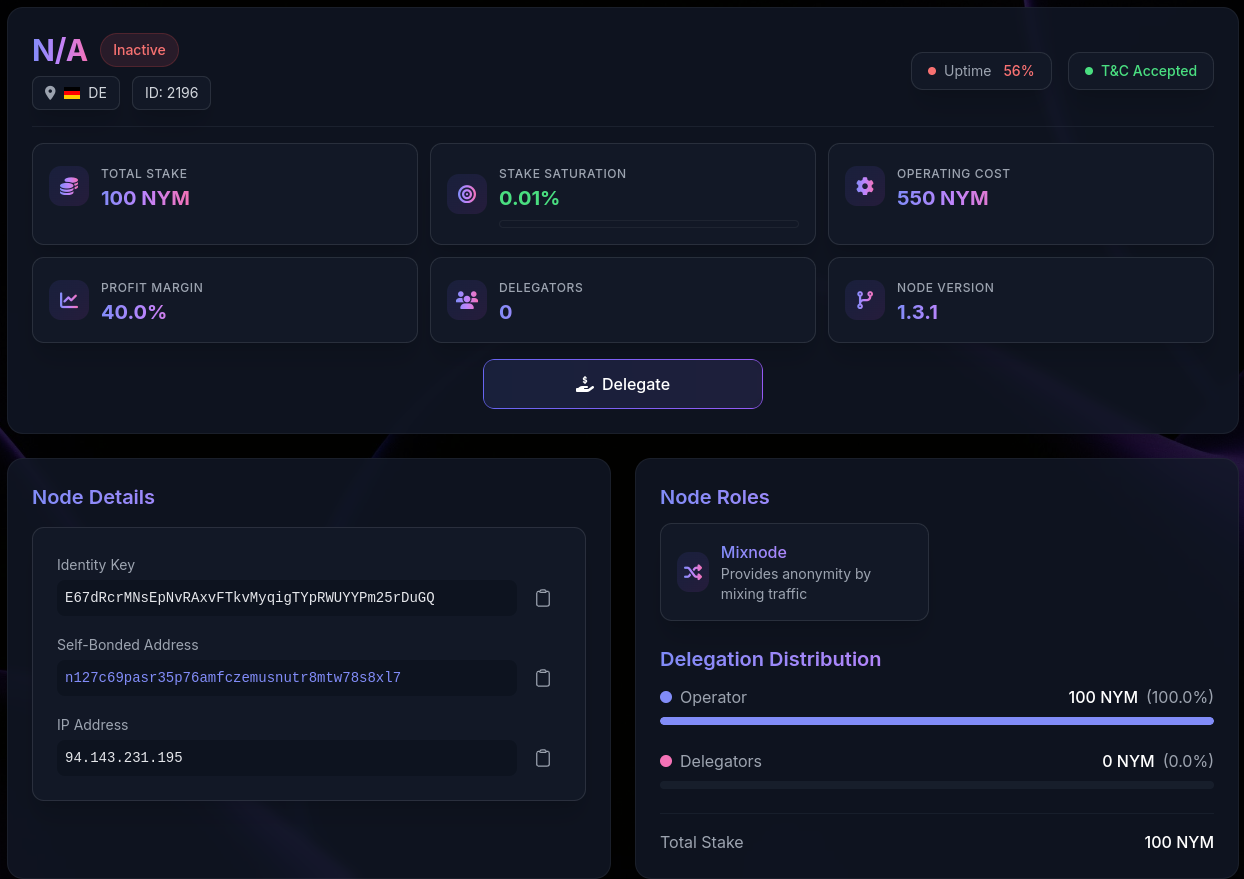This screenshot has height=879, width=1244.
Task: Click the Total Stake row at panel bottom
Action: (937, 842)
